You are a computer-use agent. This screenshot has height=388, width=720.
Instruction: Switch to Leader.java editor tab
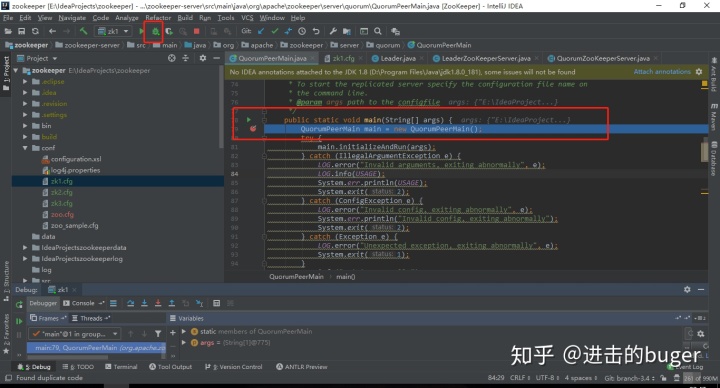tap(398, 58)
